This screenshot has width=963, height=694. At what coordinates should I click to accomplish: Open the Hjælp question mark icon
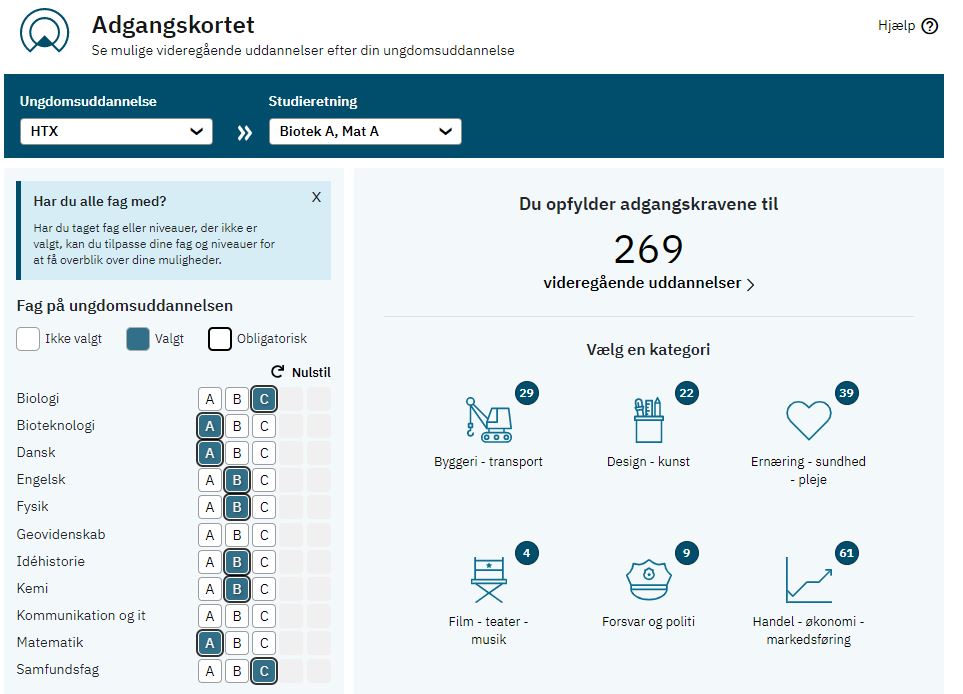tap(930, 26)
